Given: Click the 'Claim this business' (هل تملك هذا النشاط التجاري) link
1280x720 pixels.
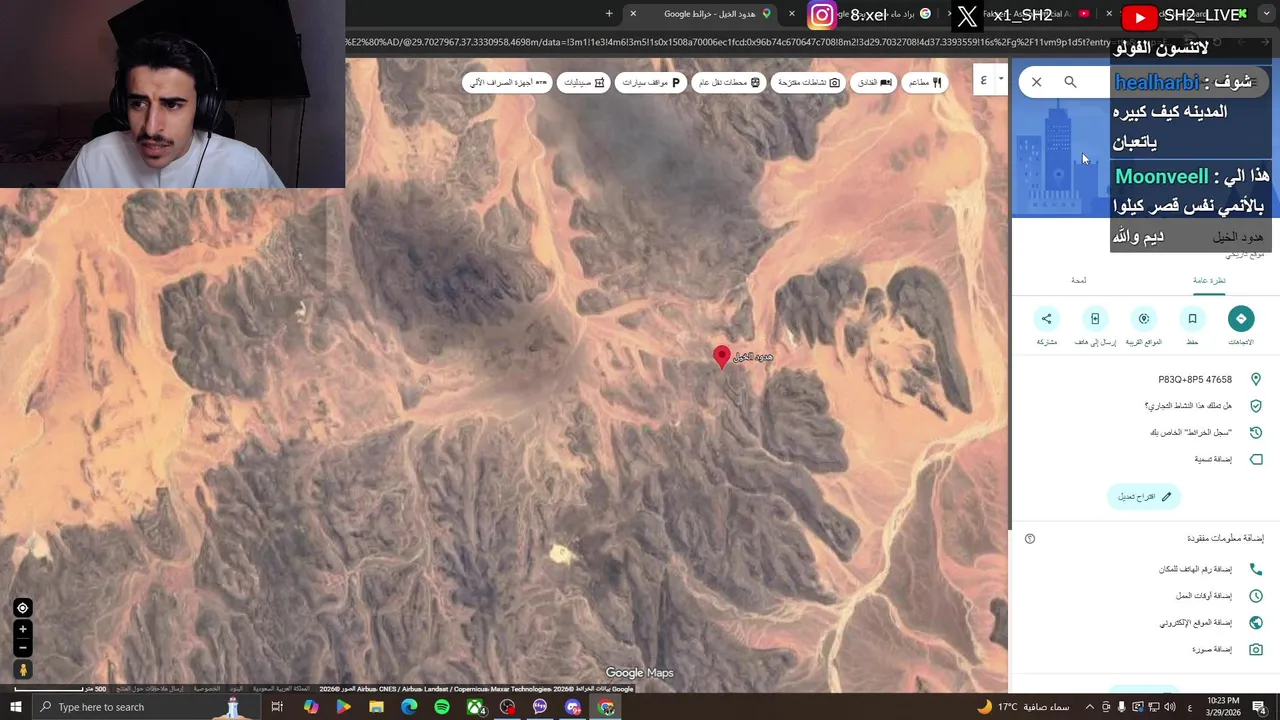Looking at the screenshot, I should [1188, 406].
